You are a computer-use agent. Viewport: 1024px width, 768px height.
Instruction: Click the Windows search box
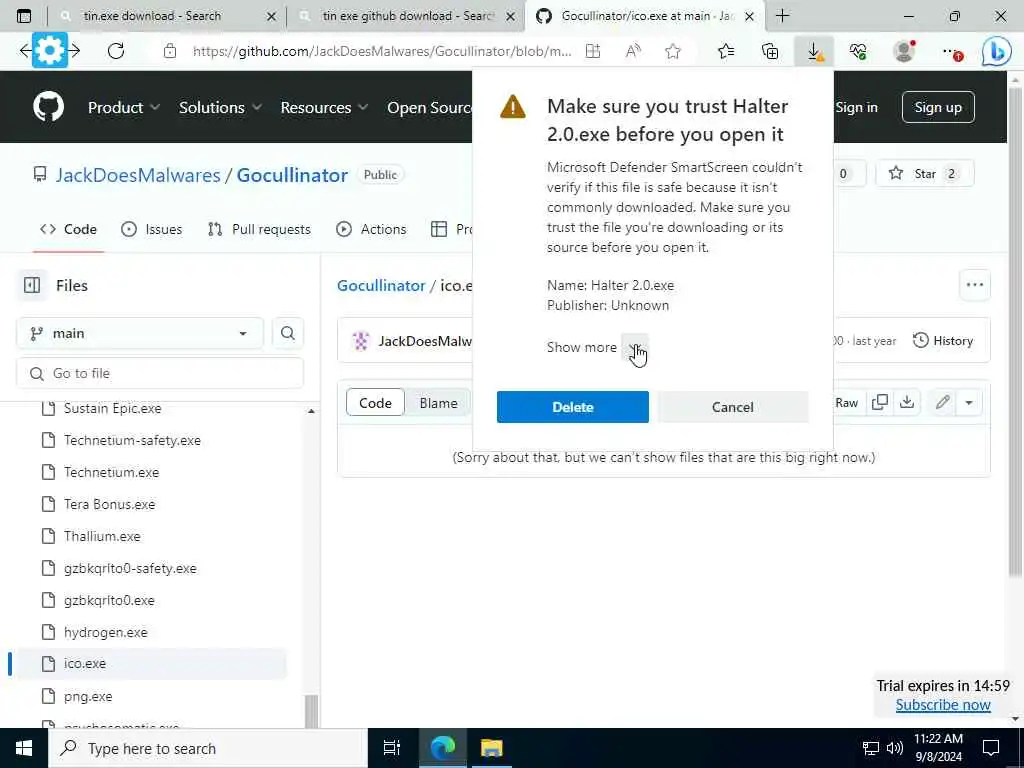click(x=206, y=748)
